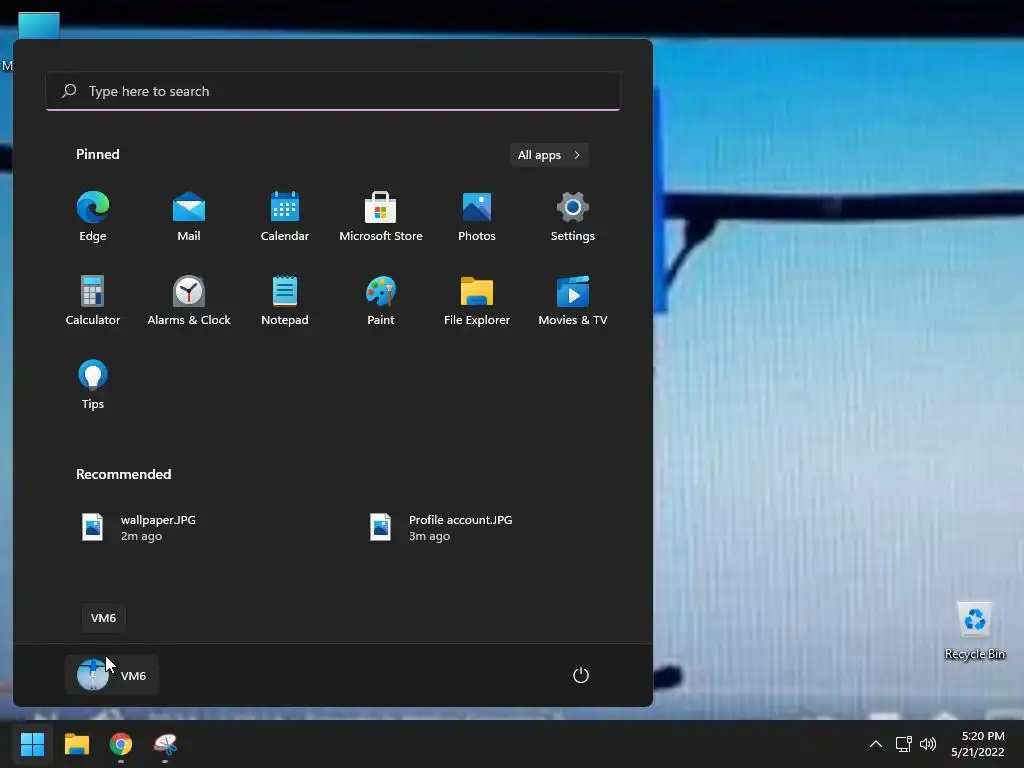Image resolution: width=1024 pixels, height=768 pixels.
Task: Click the Type here to search box
Action: point(333,91)
